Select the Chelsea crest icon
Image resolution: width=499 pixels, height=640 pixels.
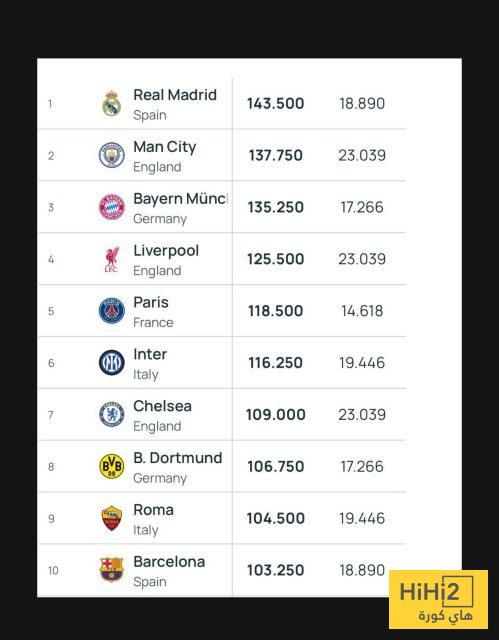pyautogui.click(x=111, y=415)
